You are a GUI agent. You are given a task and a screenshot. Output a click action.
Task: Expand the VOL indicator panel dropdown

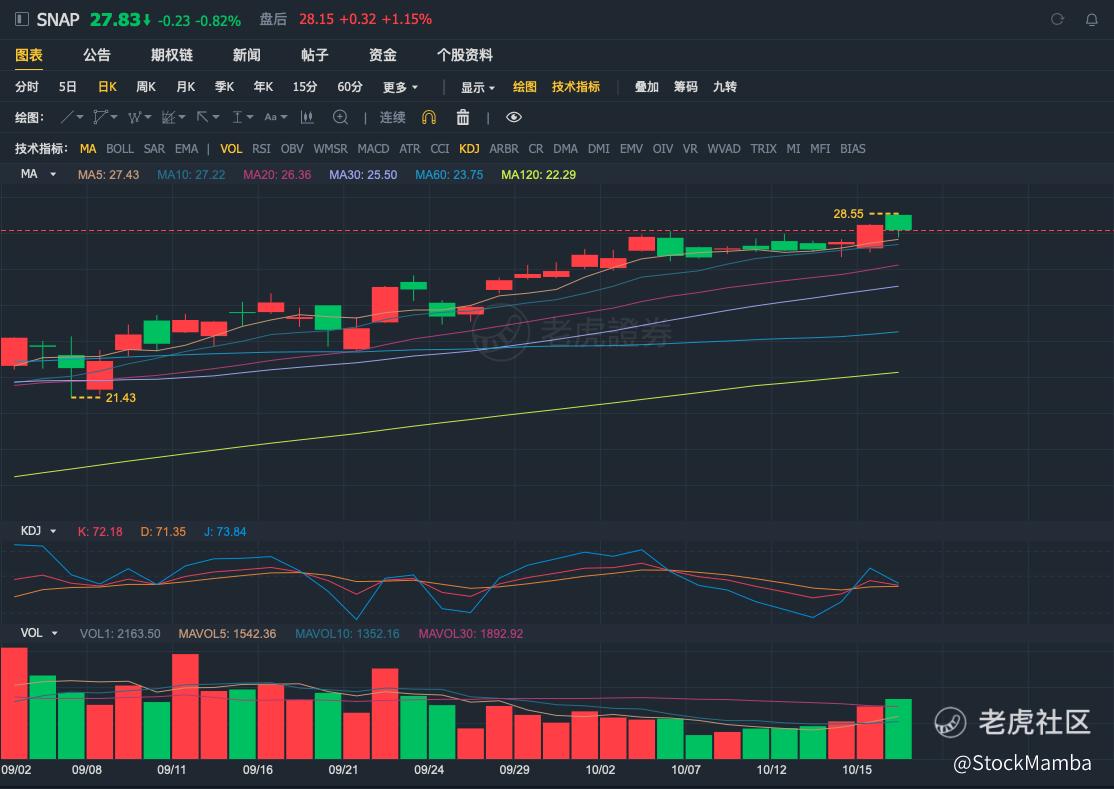click(x=54, y=633)
